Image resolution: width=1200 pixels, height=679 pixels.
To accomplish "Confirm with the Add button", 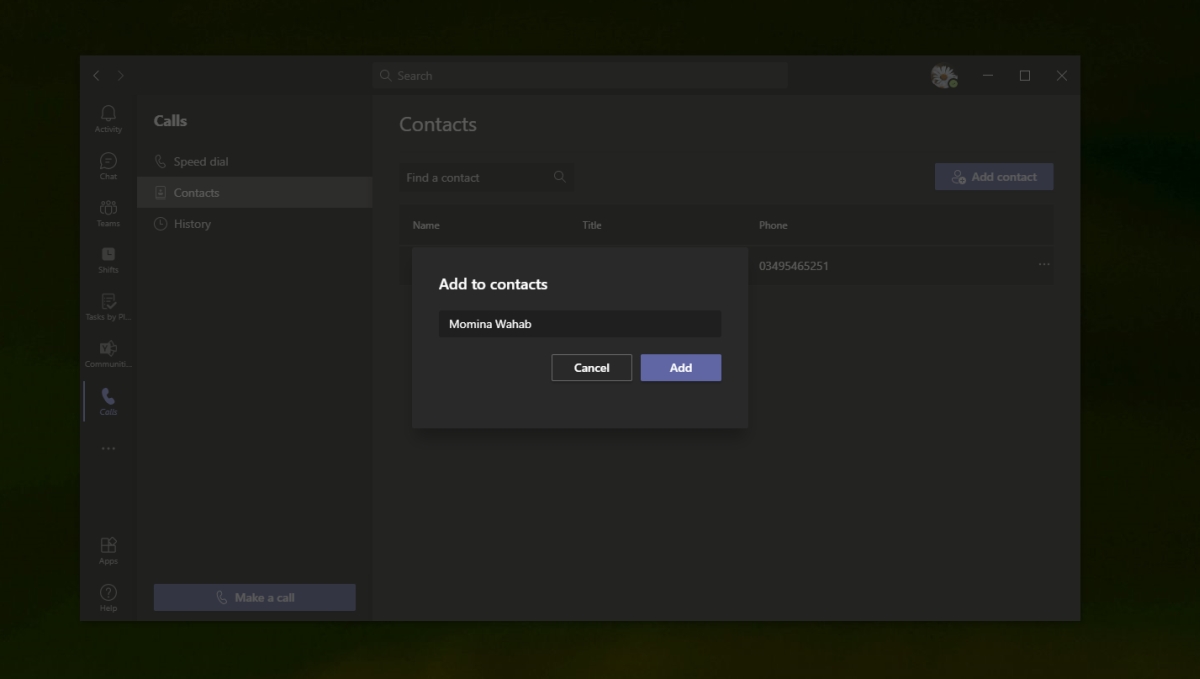I will (681, 368).
